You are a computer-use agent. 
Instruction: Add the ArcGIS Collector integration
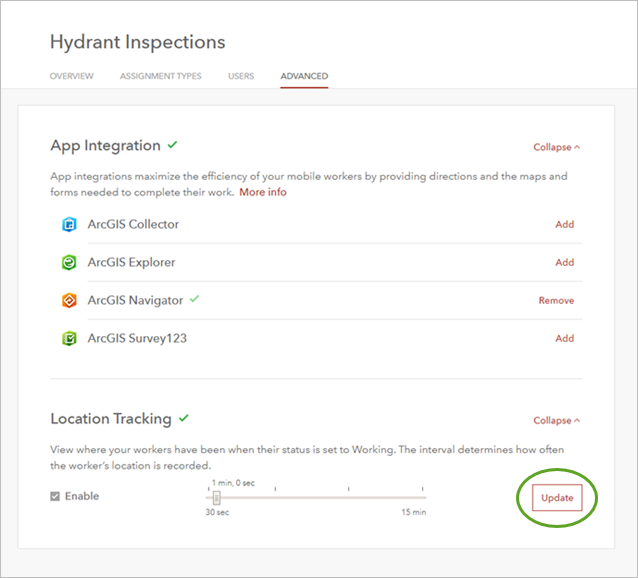coord(564,225)
